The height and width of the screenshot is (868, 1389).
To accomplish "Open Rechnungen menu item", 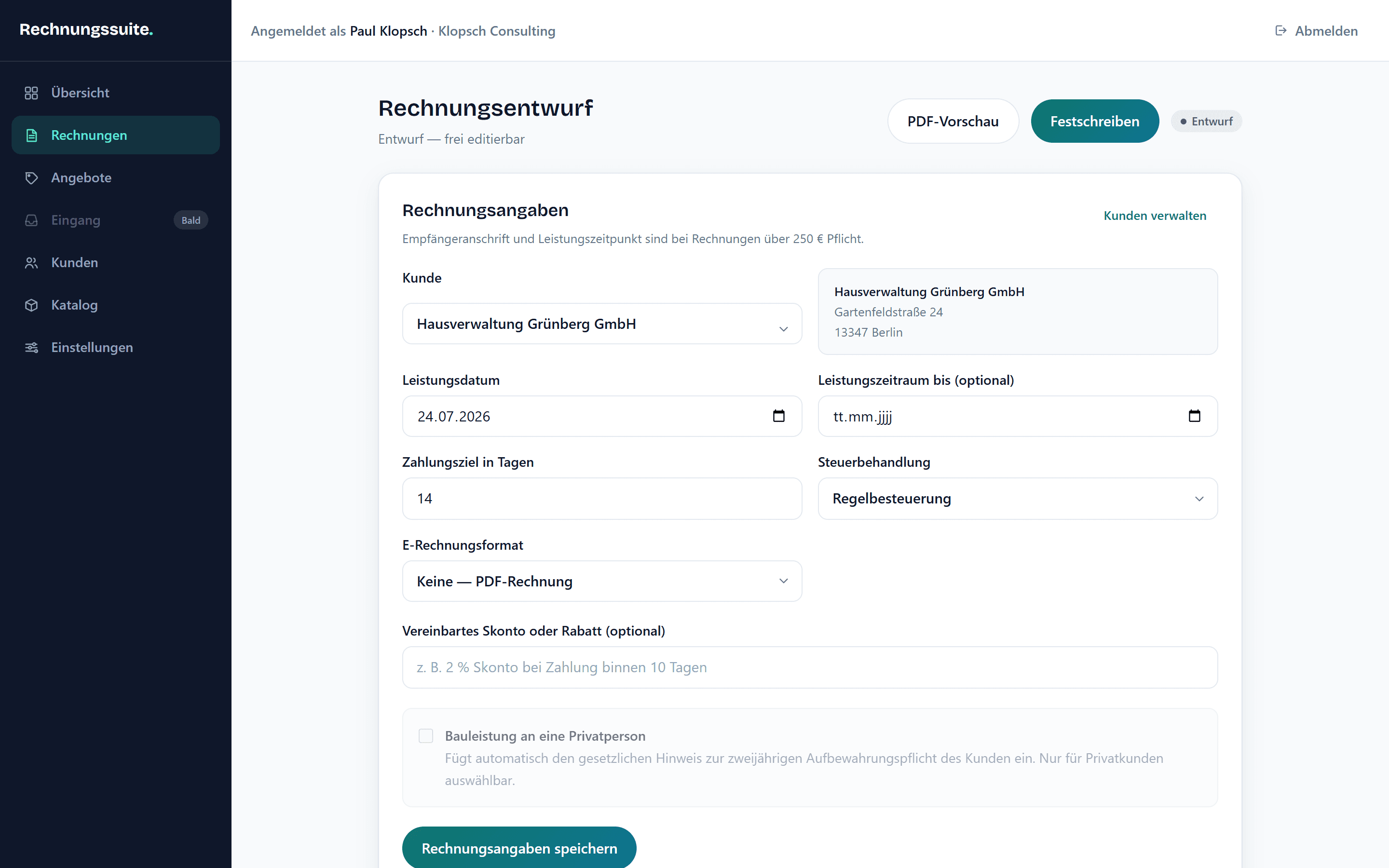I will point(115,136).
